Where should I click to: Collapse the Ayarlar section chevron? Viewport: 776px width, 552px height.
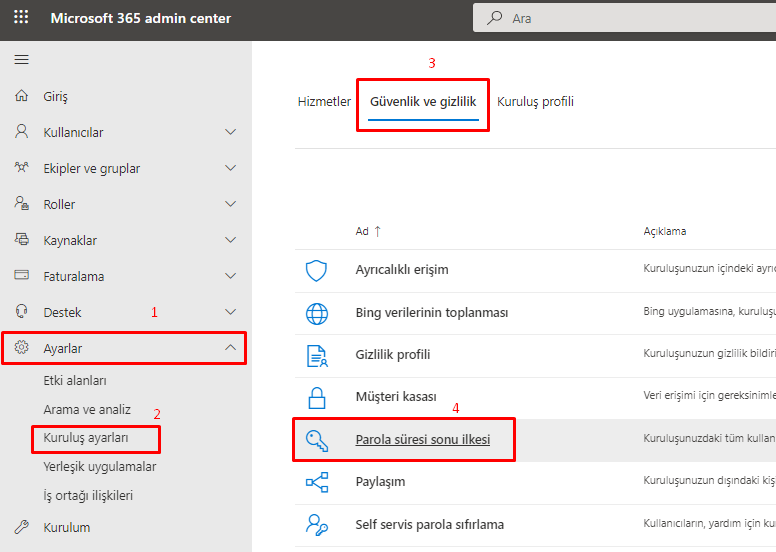point(231,348)
